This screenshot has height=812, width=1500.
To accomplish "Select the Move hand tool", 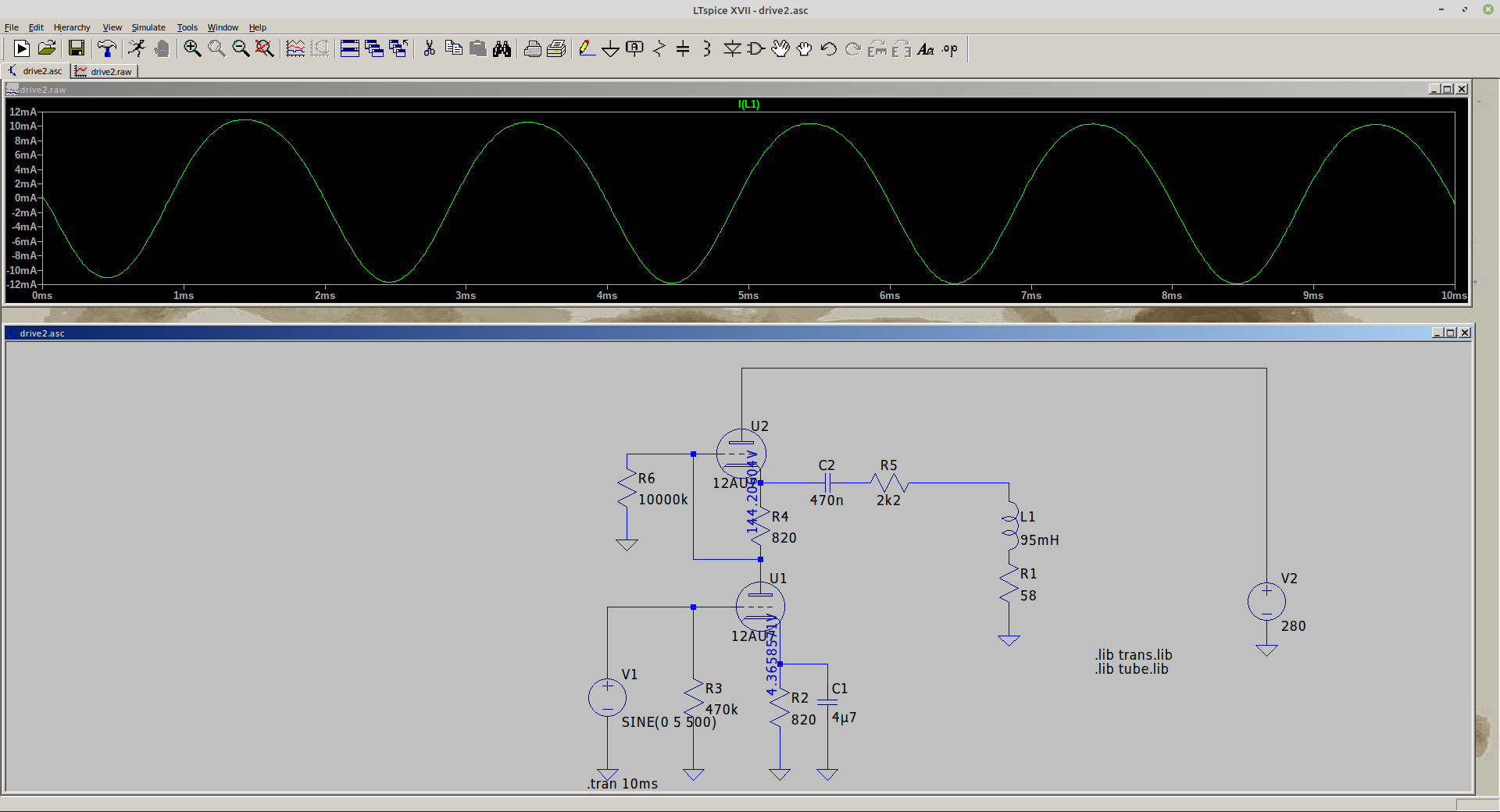I will point(780,48).
